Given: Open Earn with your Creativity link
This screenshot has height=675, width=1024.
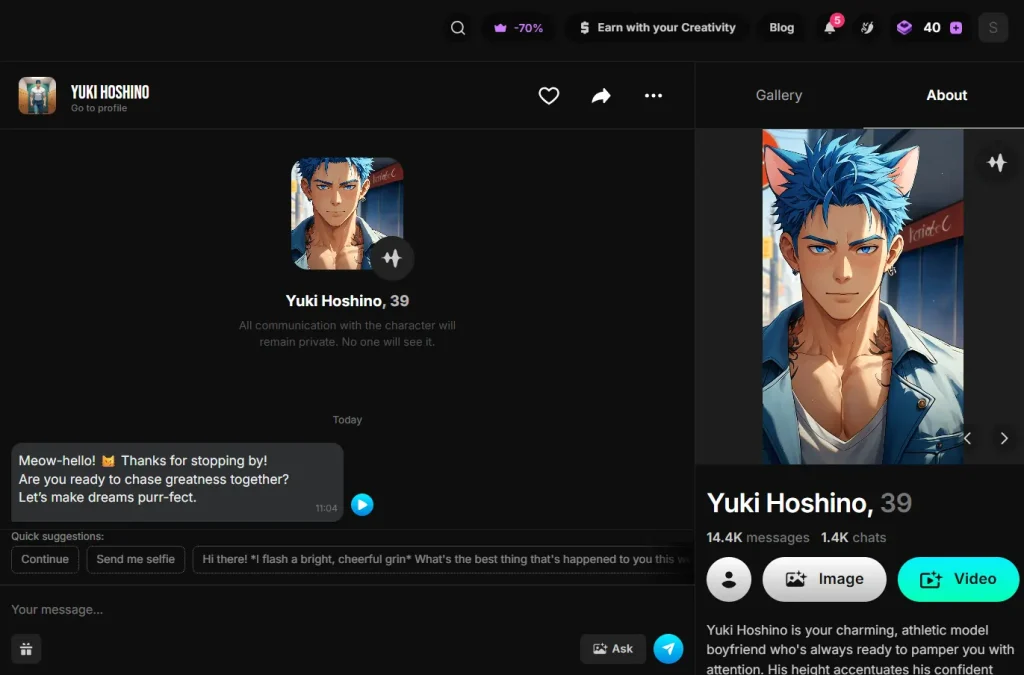Looking at the screenshot, I should point(657,28).
